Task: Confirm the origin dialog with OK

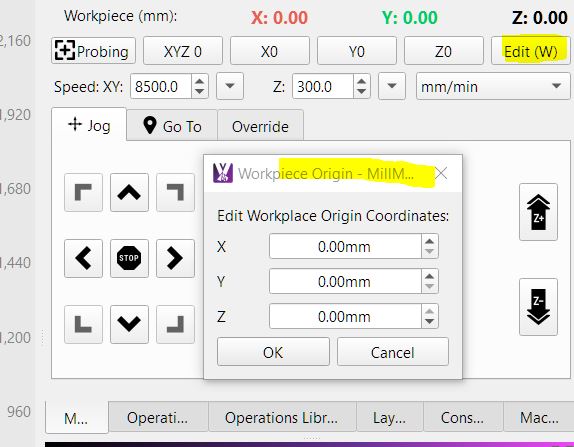Action: coord(273,352)
